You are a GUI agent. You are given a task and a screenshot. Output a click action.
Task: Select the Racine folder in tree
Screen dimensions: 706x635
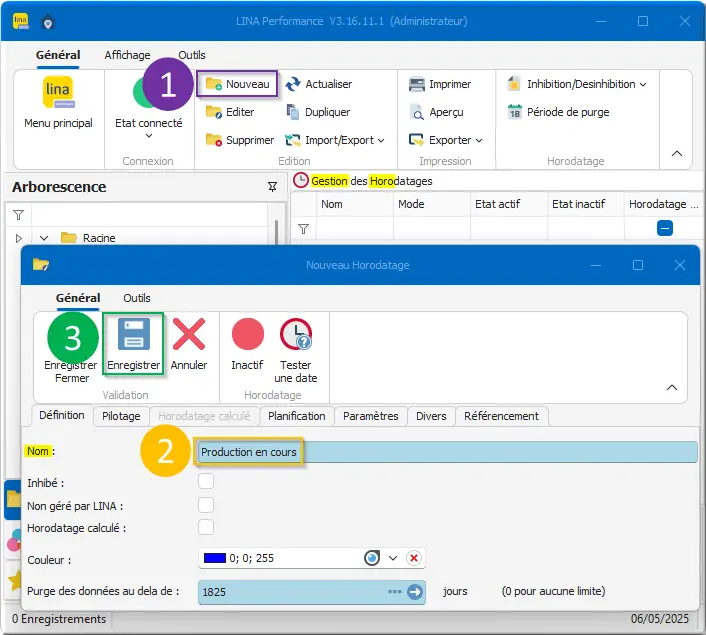click(88, 238)
